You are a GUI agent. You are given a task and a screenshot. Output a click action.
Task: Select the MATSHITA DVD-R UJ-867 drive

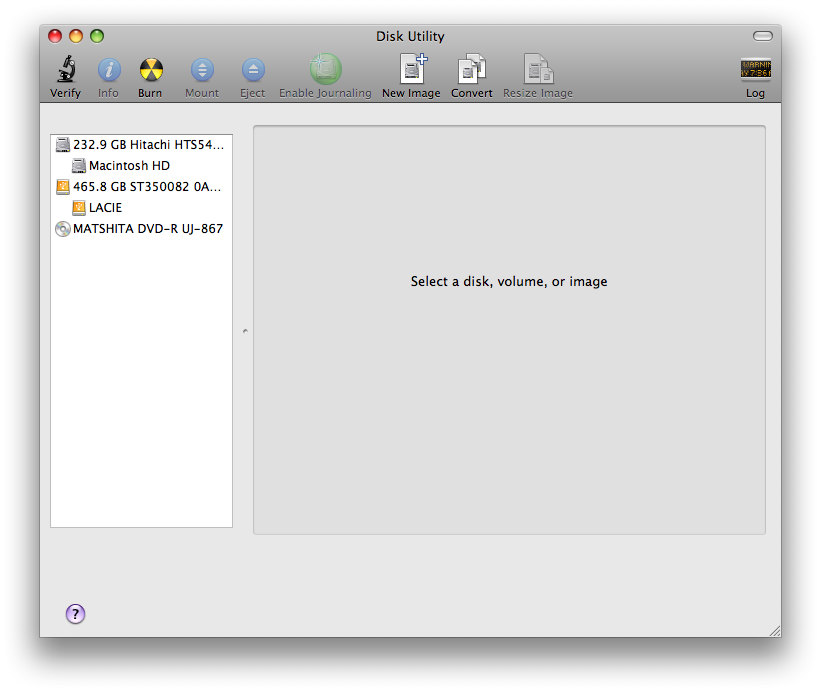[147, 229]
